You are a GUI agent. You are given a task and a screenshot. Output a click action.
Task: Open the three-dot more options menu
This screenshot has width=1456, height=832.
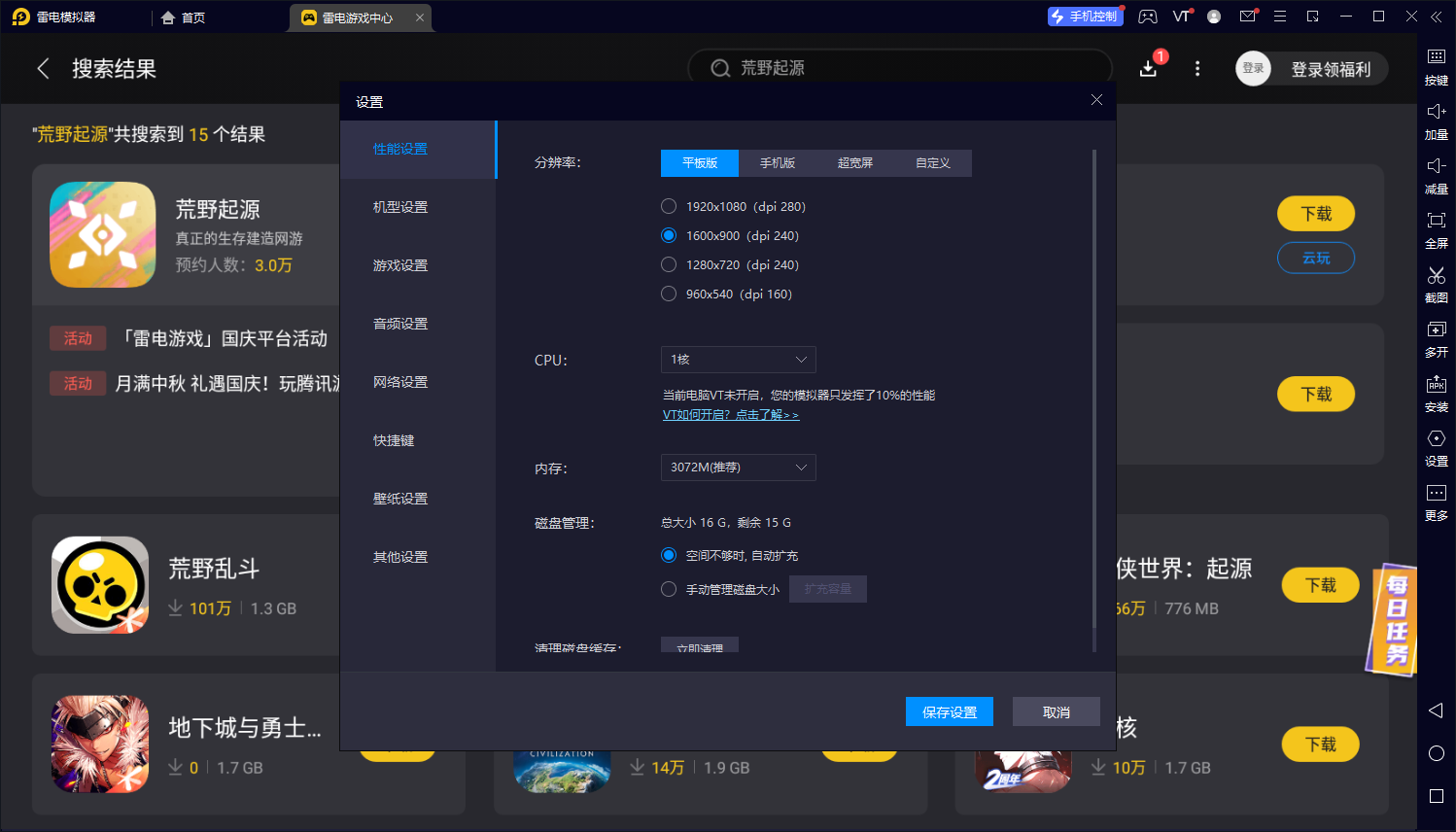pos(1197,68)
